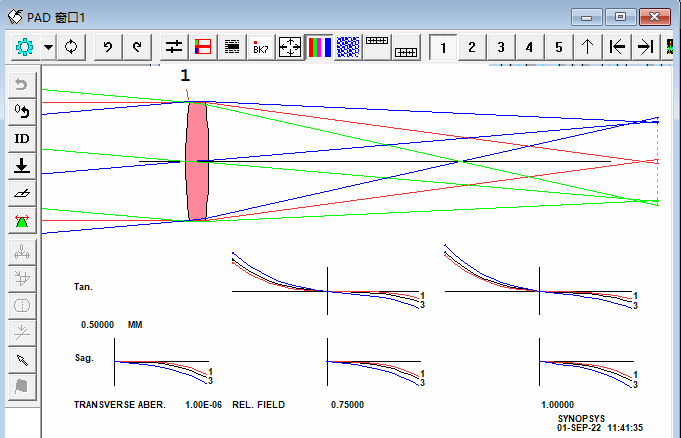The height and width of the screenshot is (438, 681).
Task: Select configuration button 4
Action: pos(530,47)
